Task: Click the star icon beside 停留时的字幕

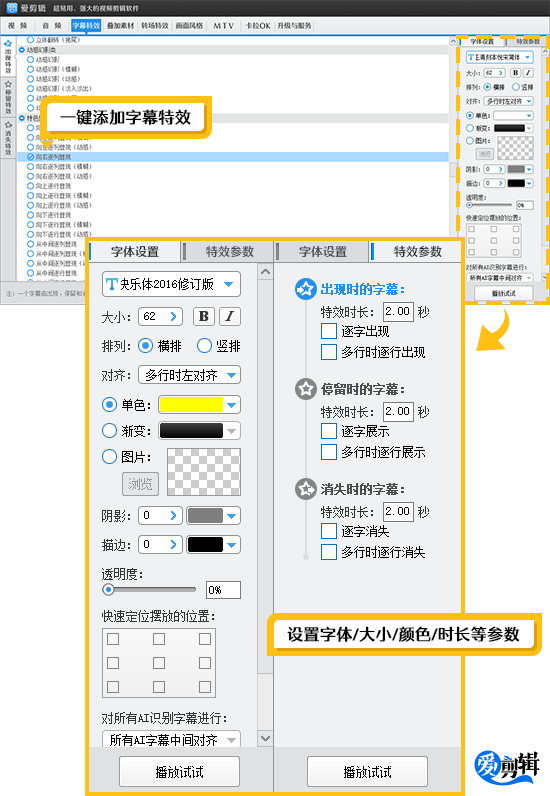Action: (x=306, y=389)
